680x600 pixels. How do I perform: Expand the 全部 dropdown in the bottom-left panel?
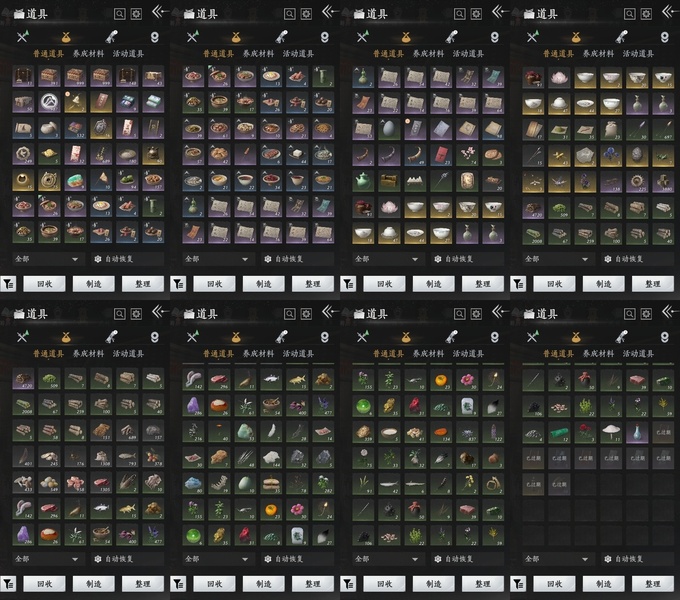tap(47, 559)
